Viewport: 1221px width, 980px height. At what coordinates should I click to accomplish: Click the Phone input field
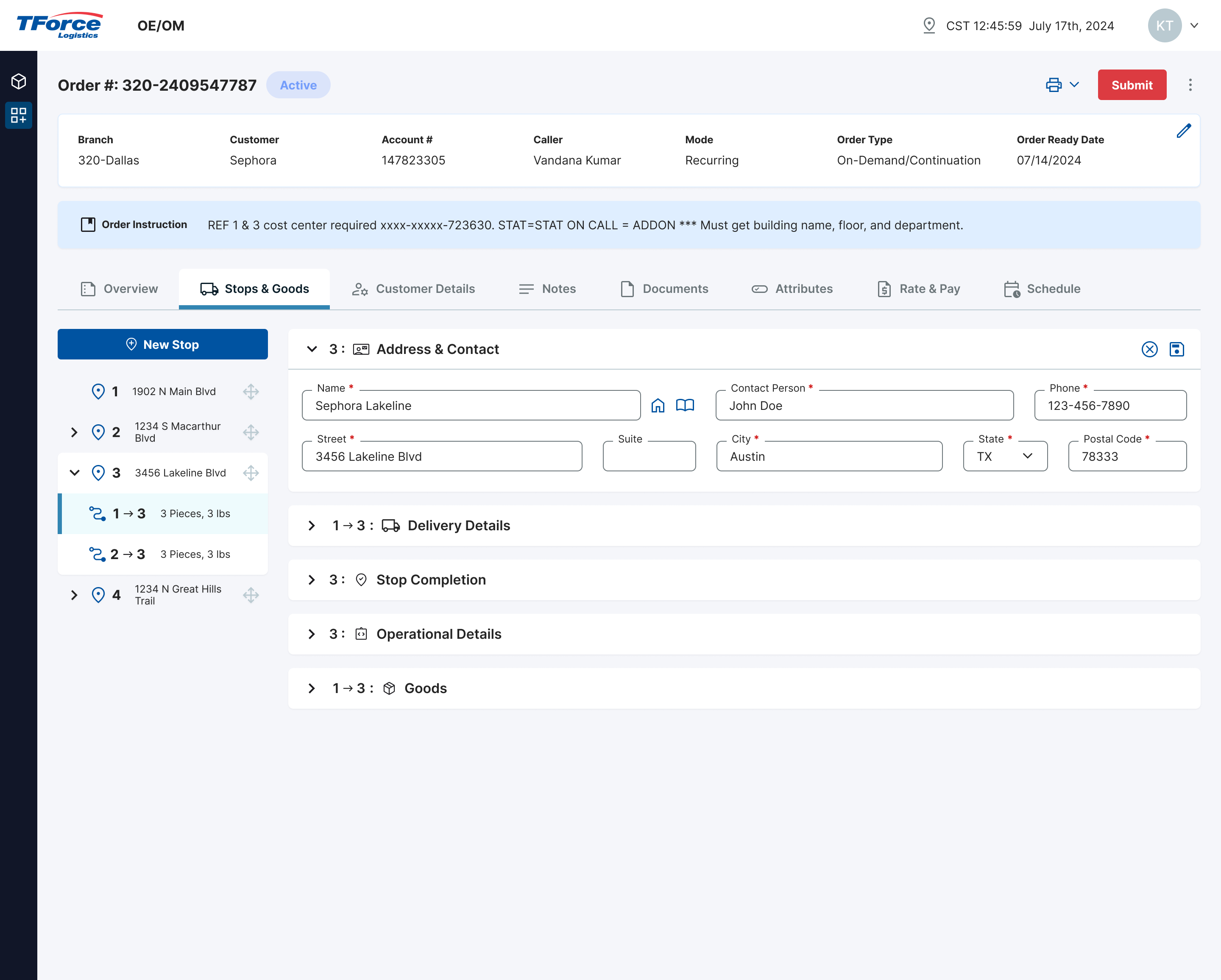coord(1110,405)
